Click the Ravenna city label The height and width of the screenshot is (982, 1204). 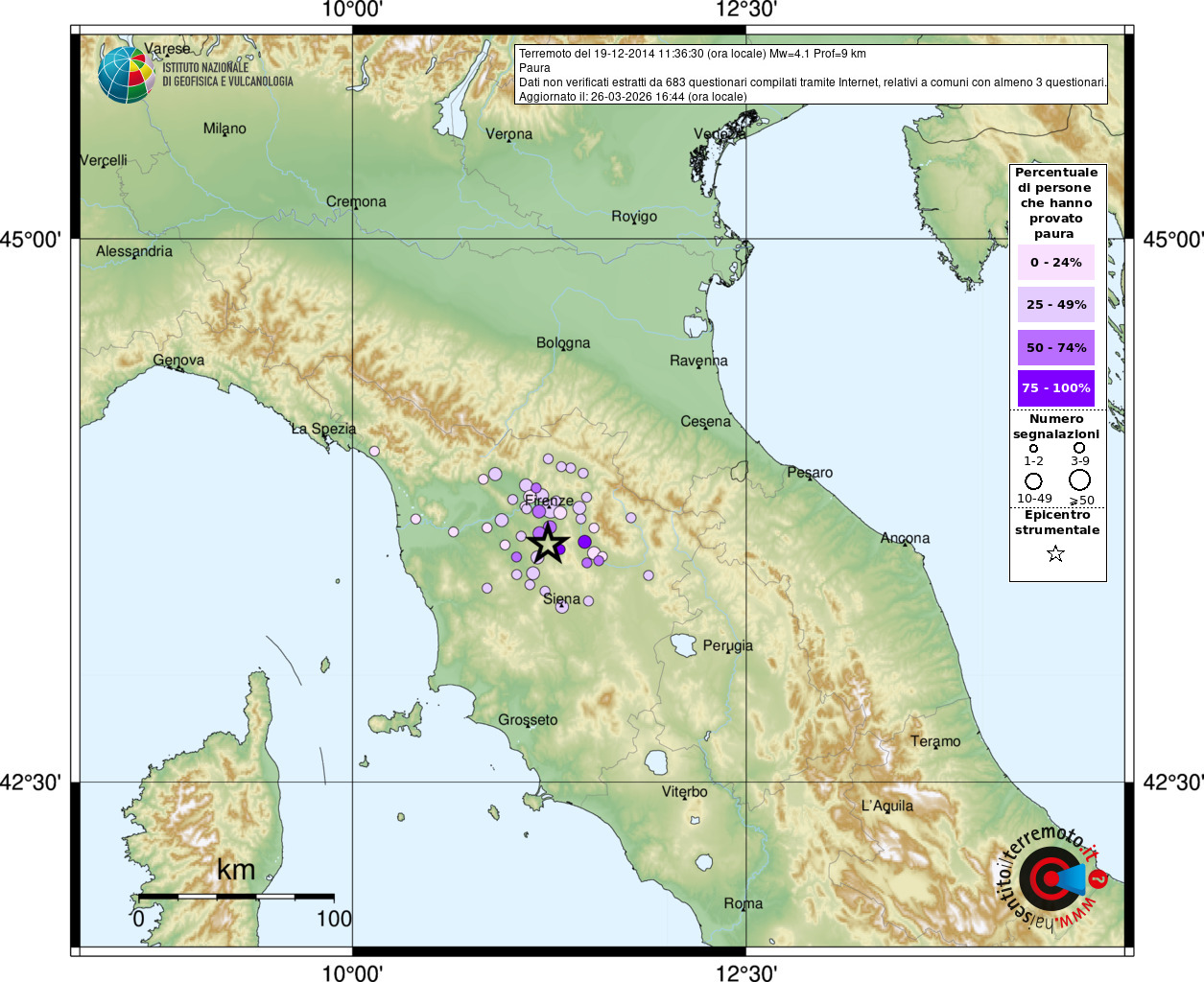pyautogui.click(x=698, y=361)
